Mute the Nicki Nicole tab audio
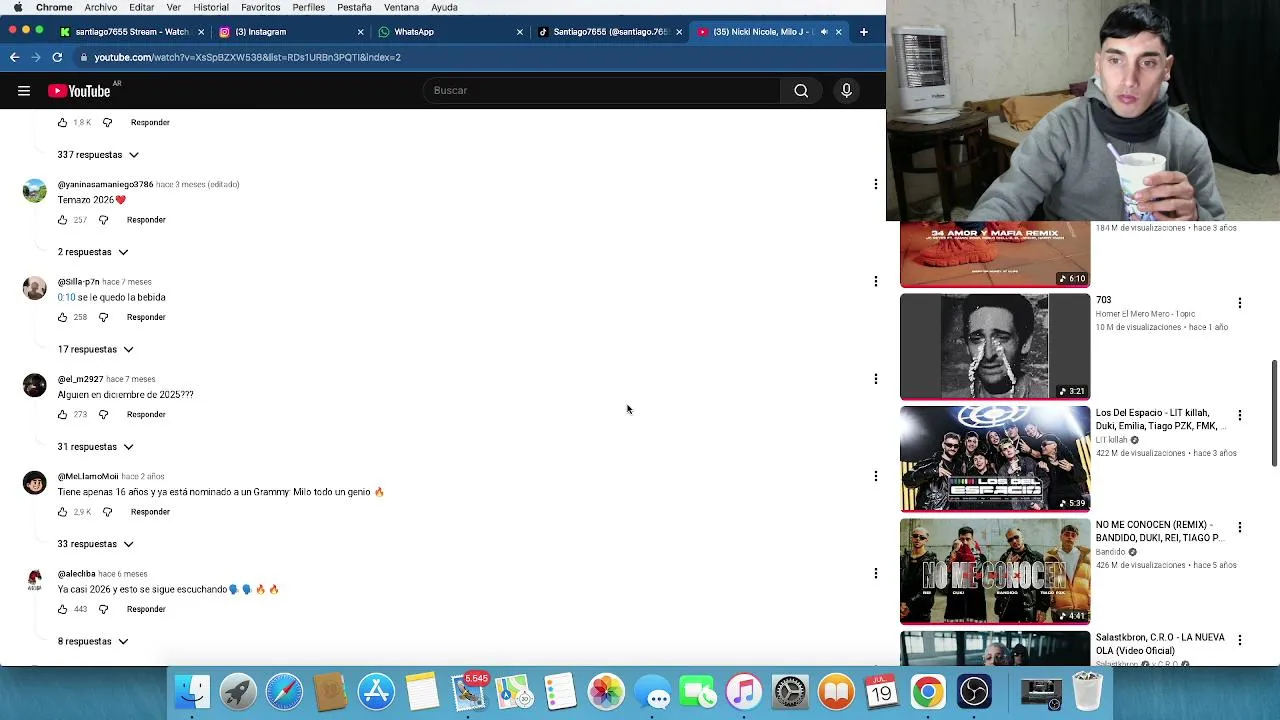 [x=824, y=32]
